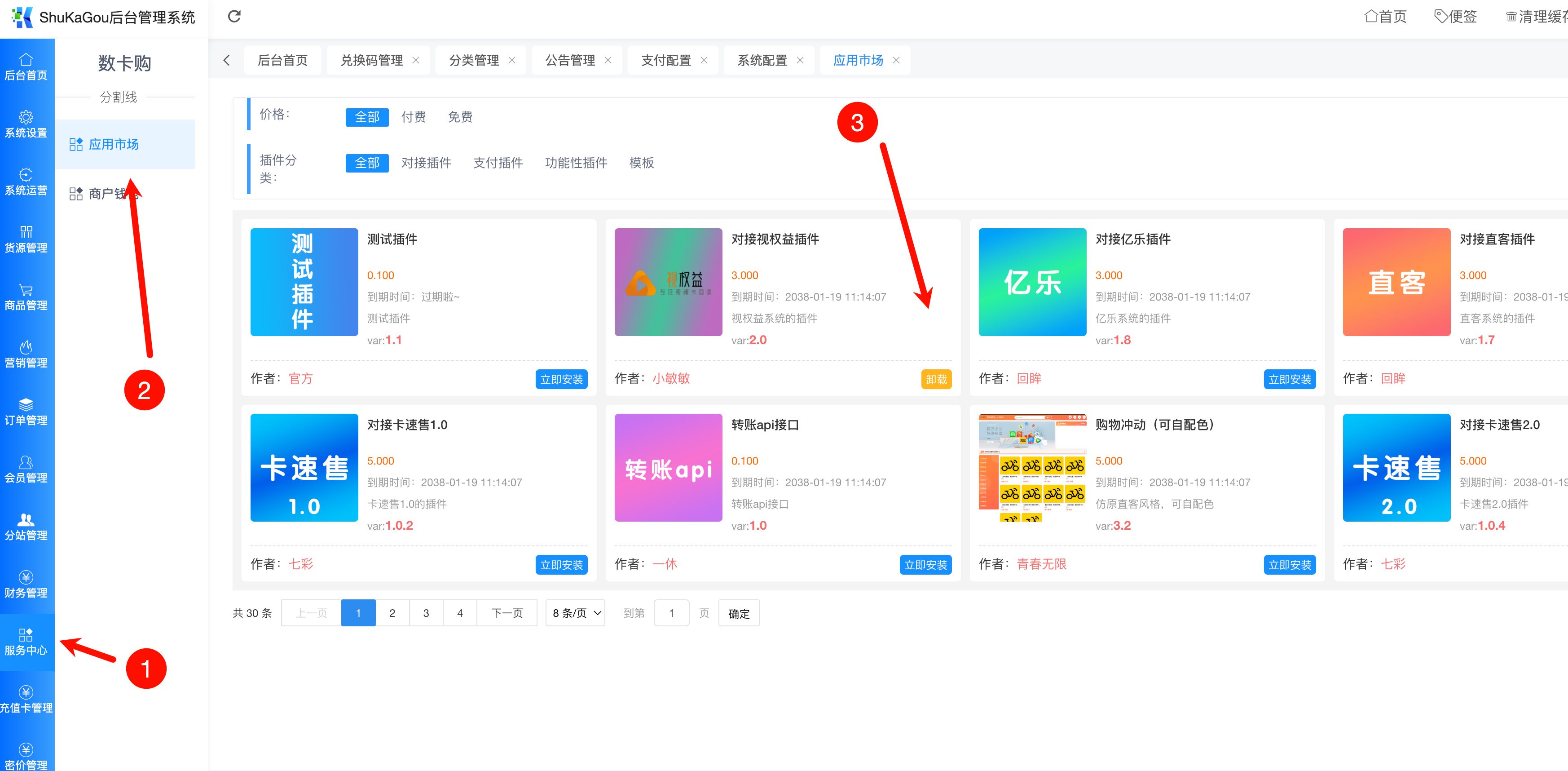Click page 3 in the pagination
The image size is (1568, 771).
click(426, 613)
